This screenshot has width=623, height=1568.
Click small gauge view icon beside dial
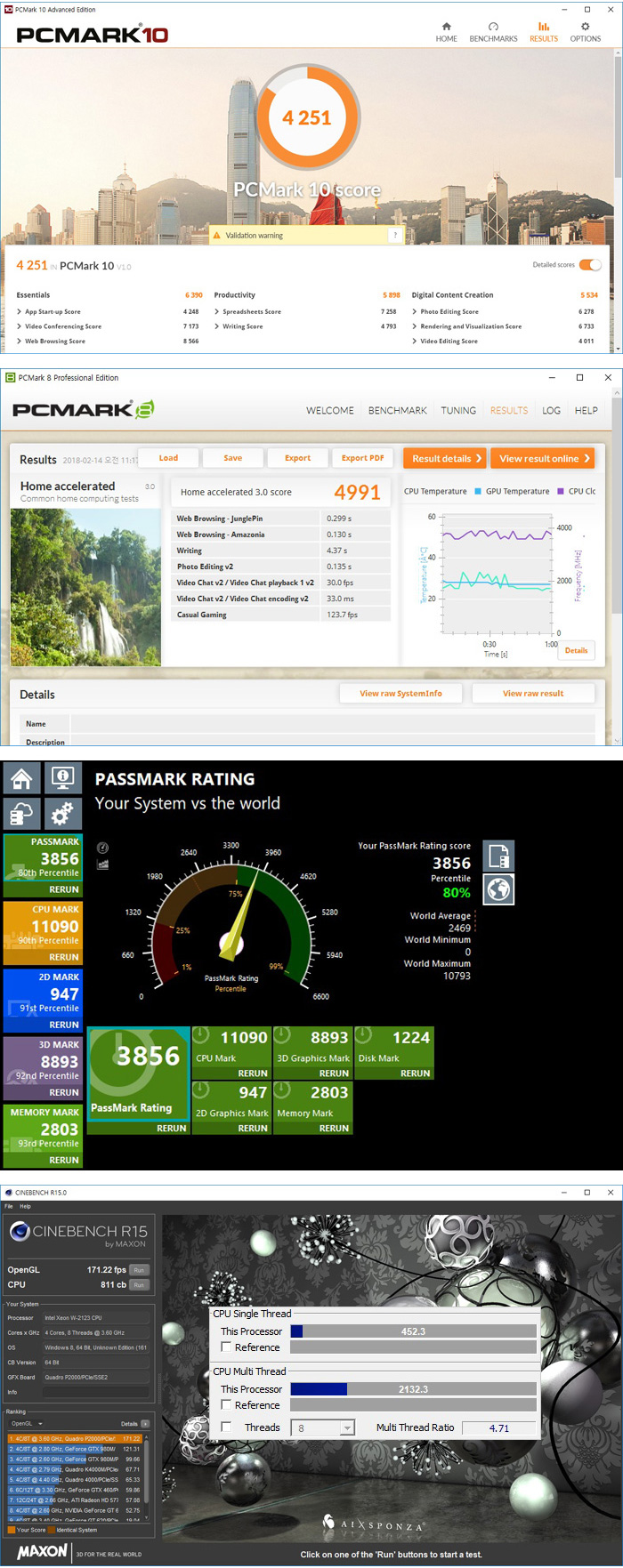[102, 848]
